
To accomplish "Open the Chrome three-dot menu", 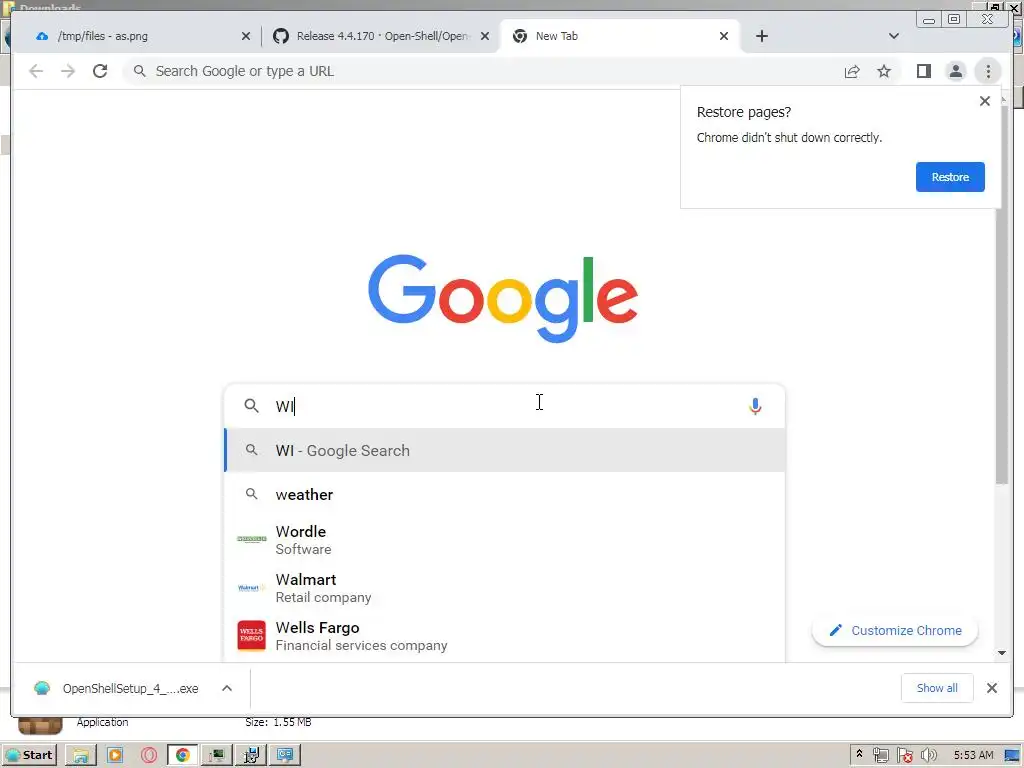I will tap(988, 71).
